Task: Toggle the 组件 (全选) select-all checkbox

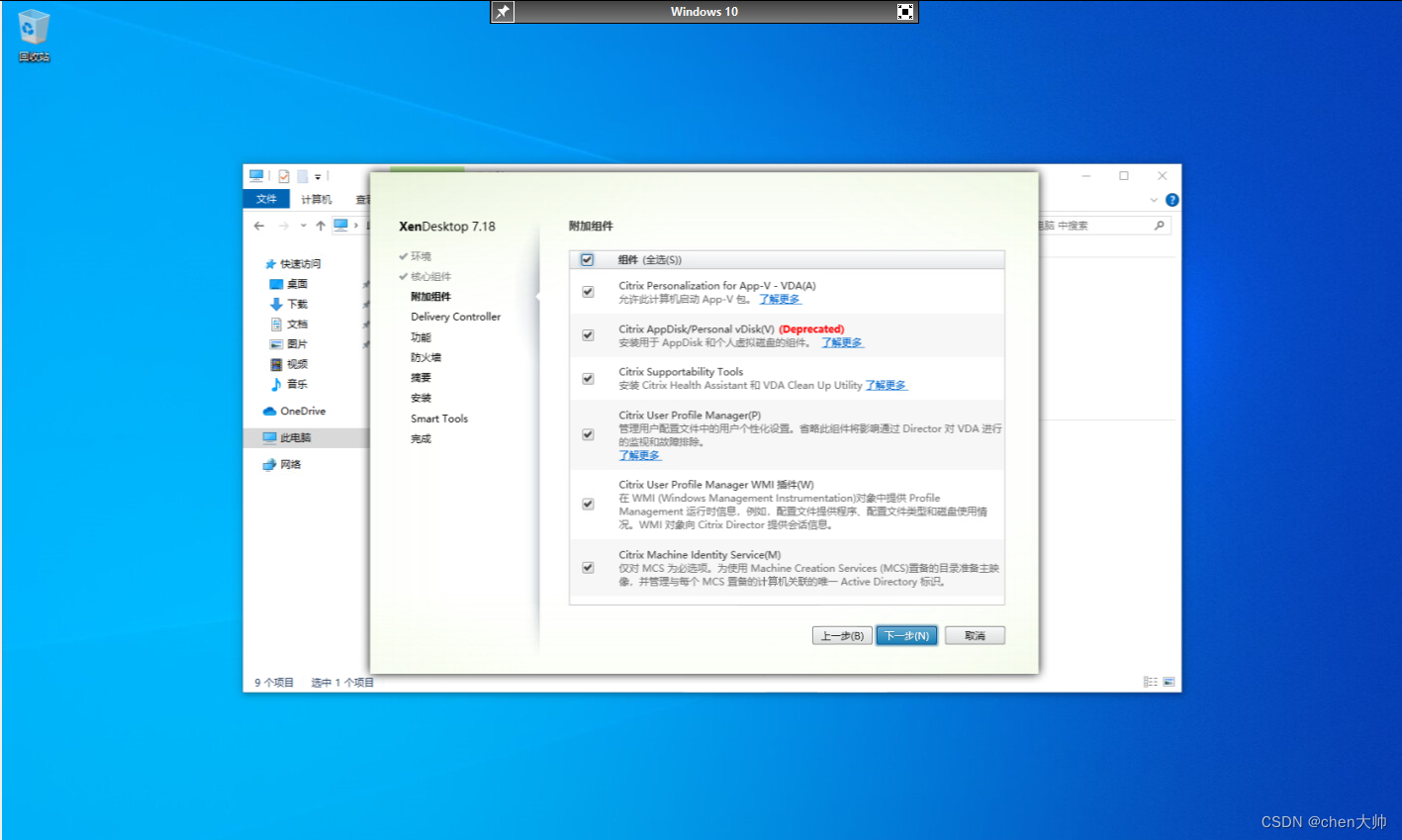Action: [x=588, y=260]
